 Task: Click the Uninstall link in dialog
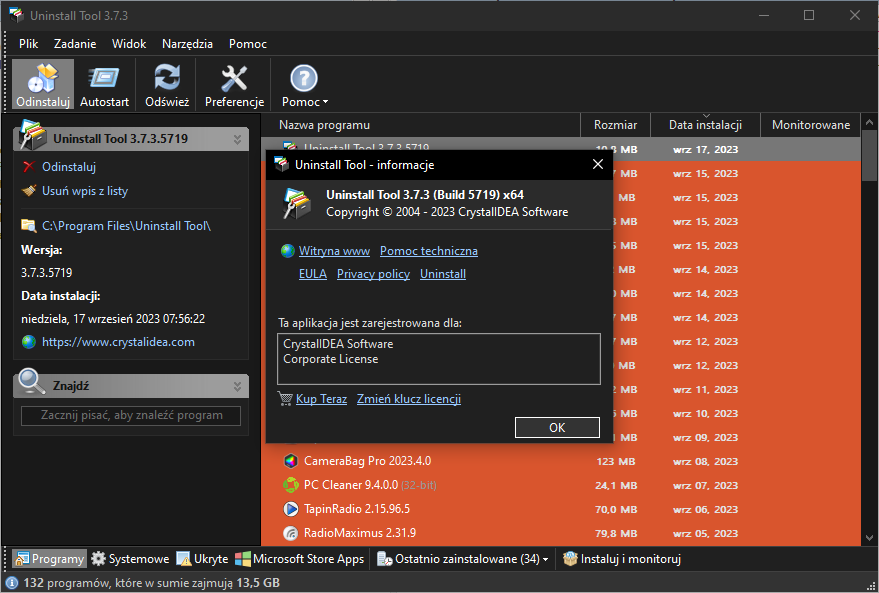(443, 274)
